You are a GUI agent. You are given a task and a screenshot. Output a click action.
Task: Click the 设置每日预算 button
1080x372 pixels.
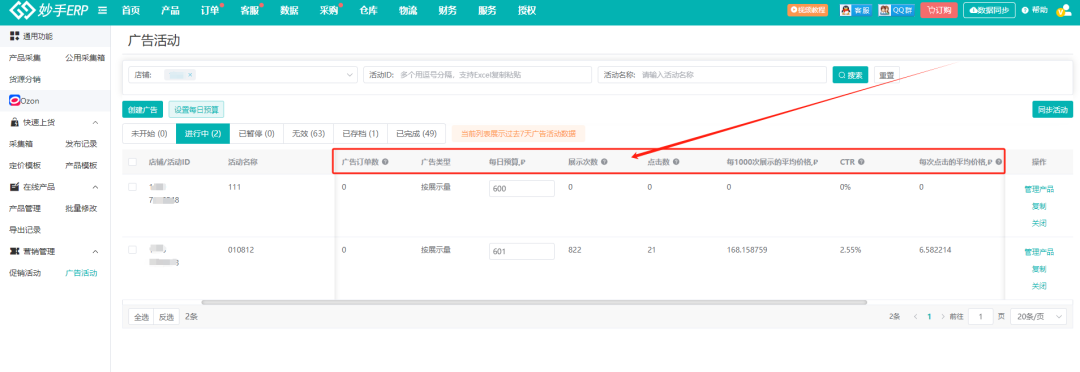[x=196, y=110]
